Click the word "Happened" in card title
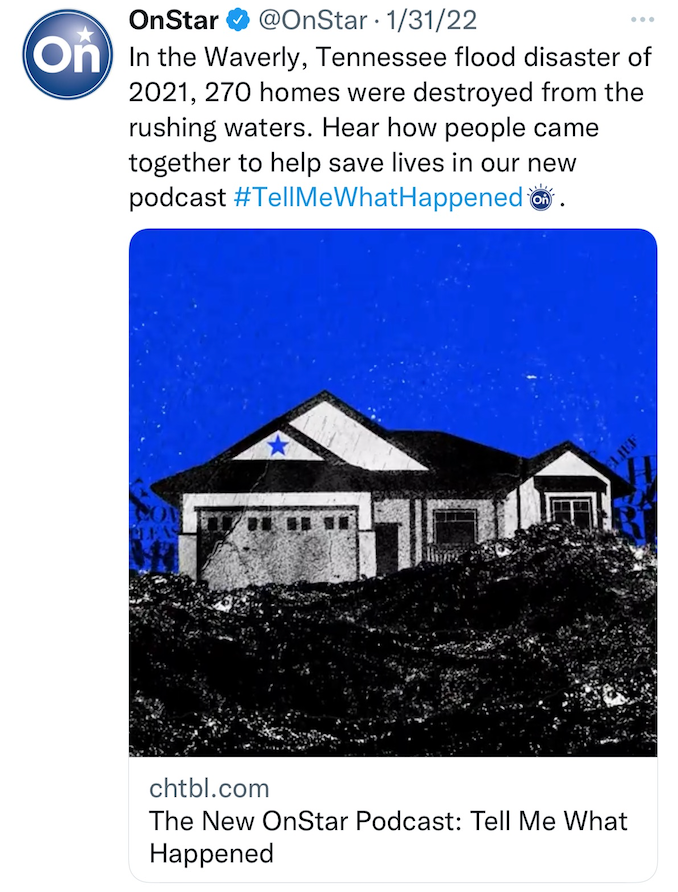Image resolution: width=678 pixels, height=892 pixels. tap(211, 854)
